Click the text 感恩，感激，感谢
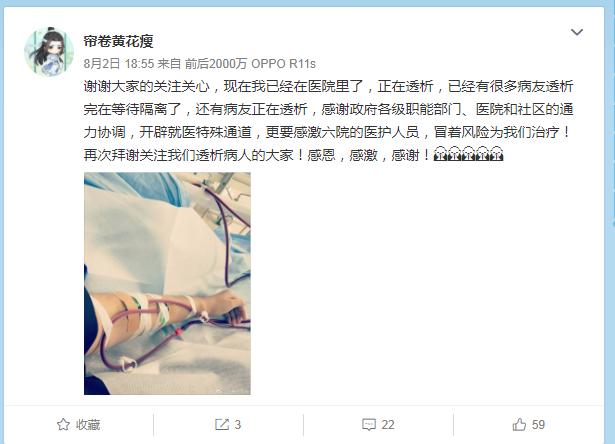Screen dimensions: 615x444 (x=364, y=155)
